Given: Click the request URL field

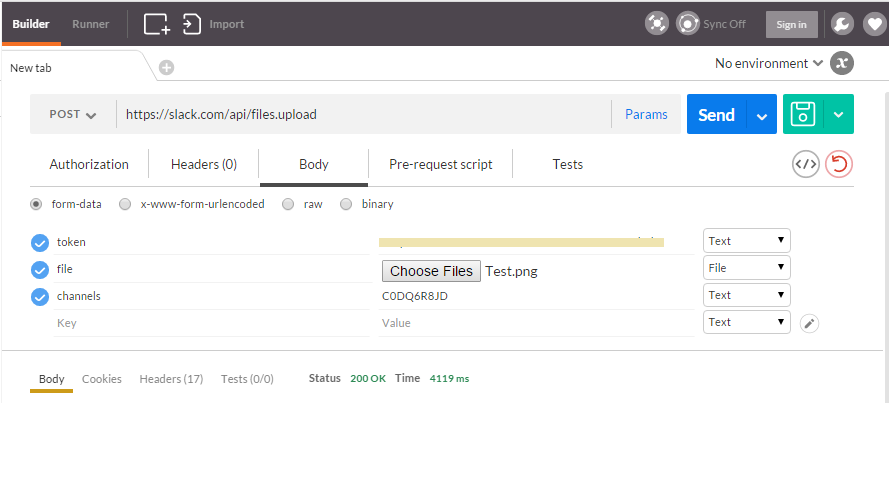Looking at the screenshot, I should (360, 115).
